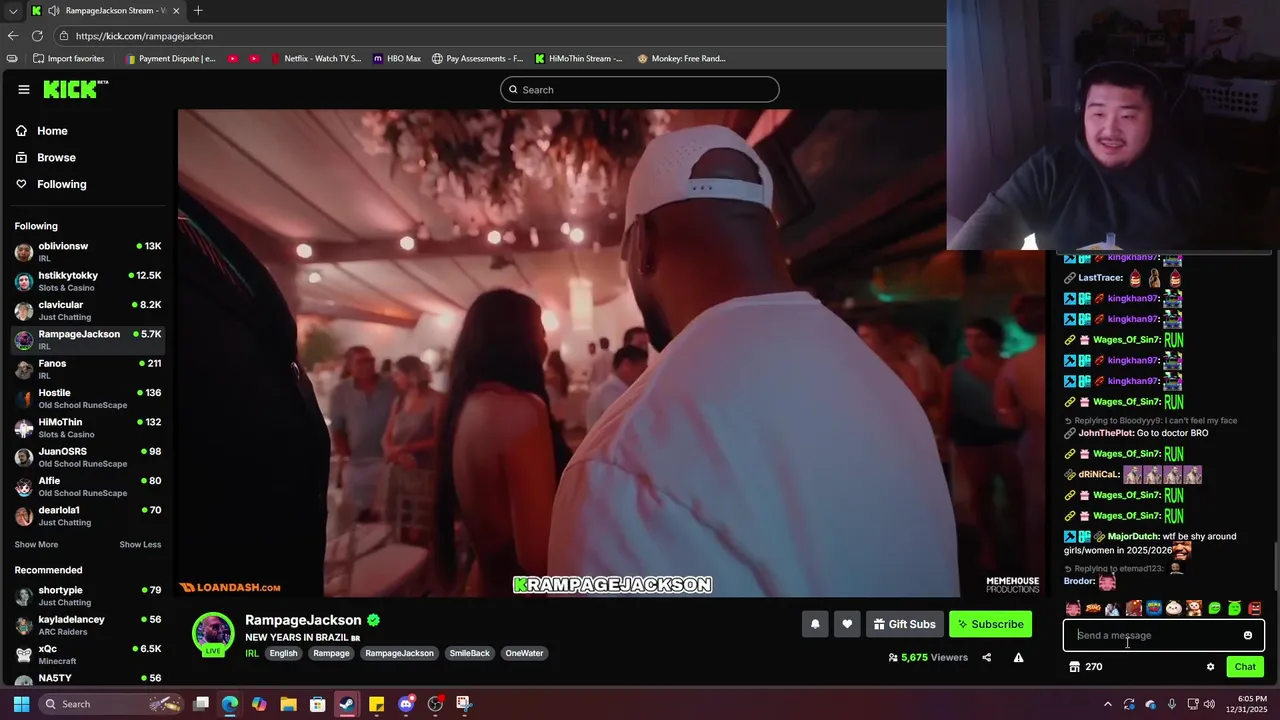The image size is (1280, 720).
Task: Open Netflix bookmark in favorites bar
Action: coord(315,59)
